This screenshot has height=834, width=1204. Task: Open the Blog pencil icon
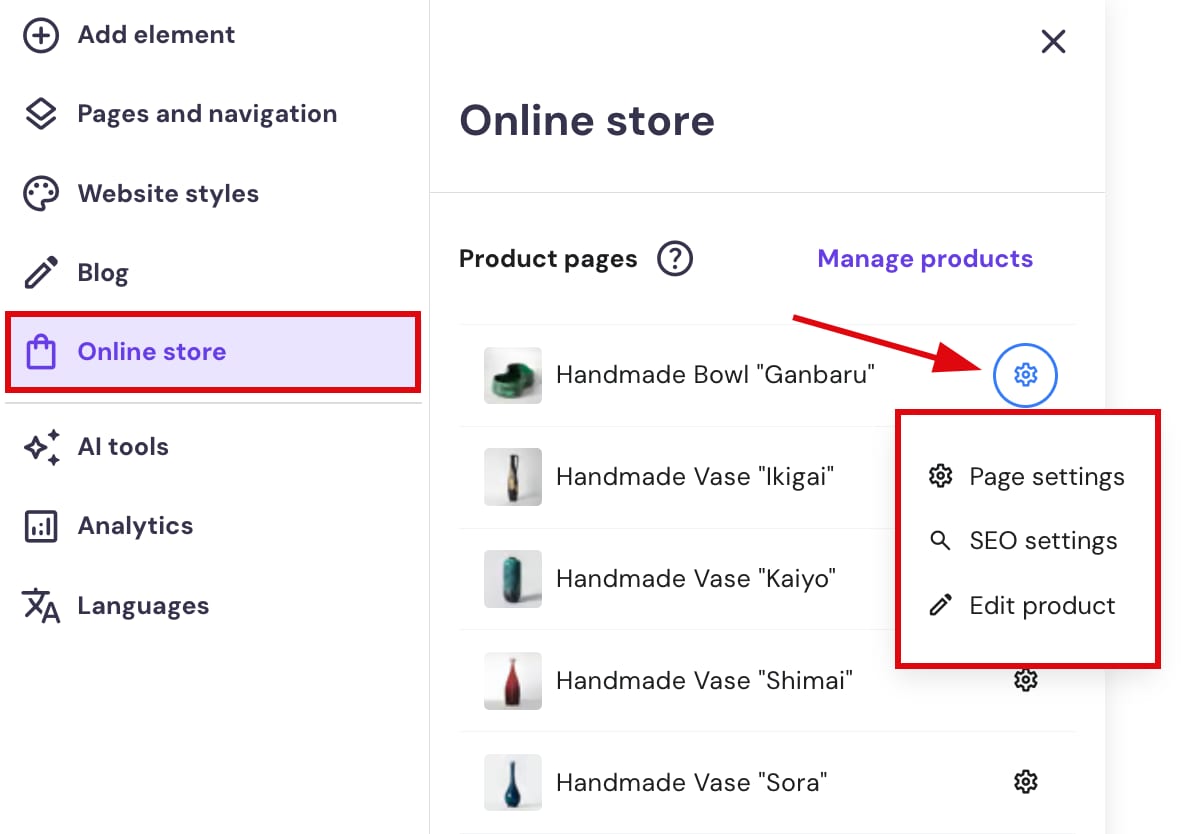(x=41, y=273)
